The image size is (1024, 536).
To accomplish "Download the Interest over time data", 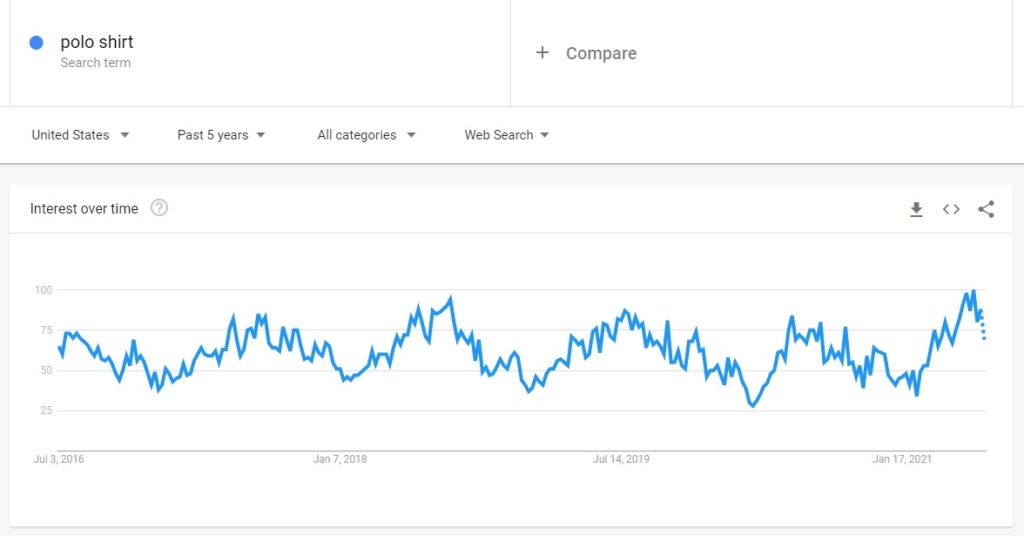I will click(916, 209).
